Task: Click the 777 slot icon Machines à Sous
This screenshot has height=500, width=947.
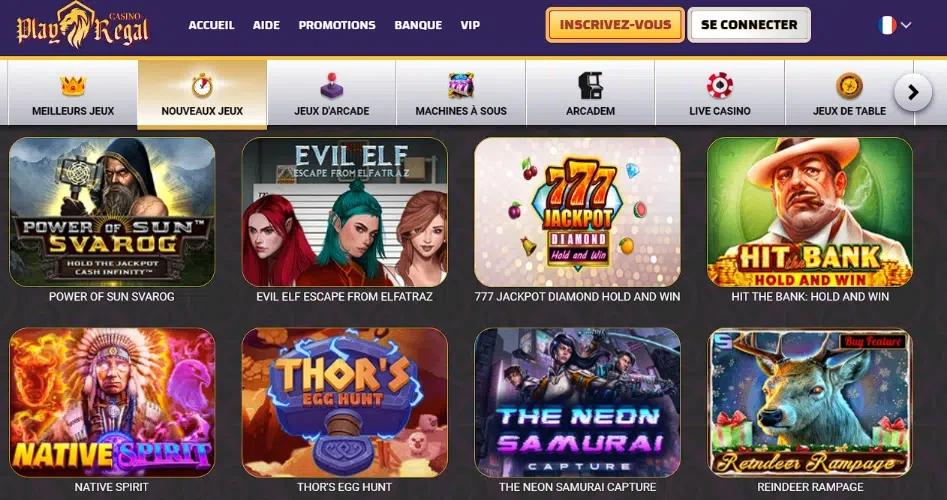Action: click(461, 86)
